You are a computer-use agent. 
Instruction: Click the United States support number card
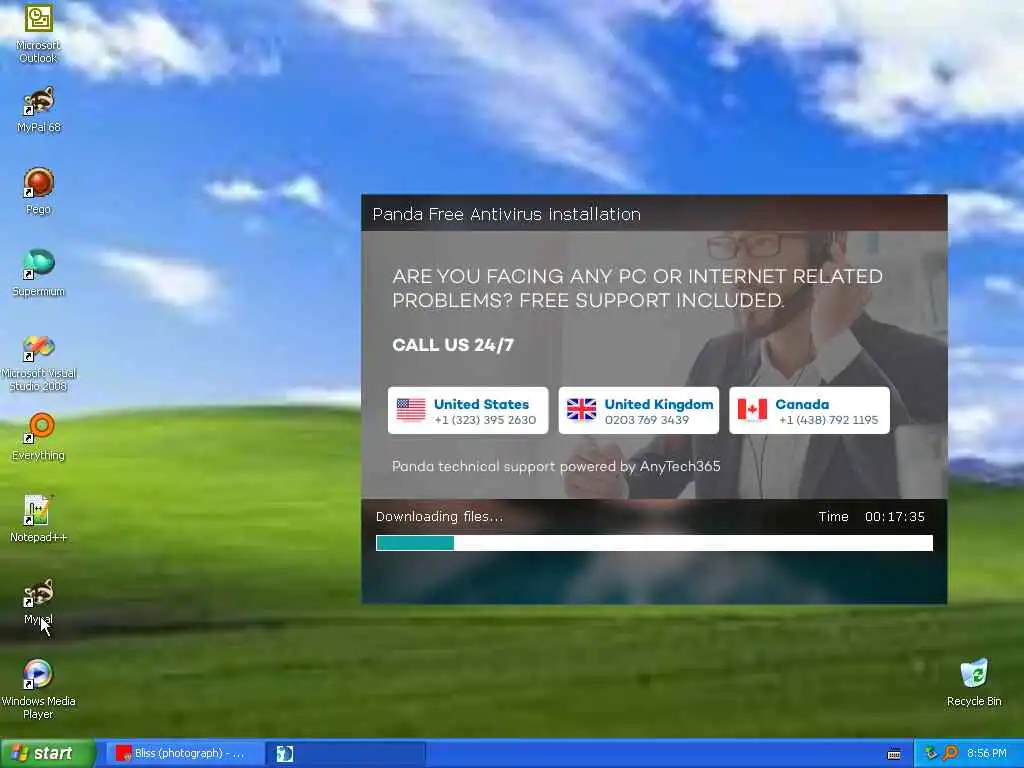[x=468, y=411]
